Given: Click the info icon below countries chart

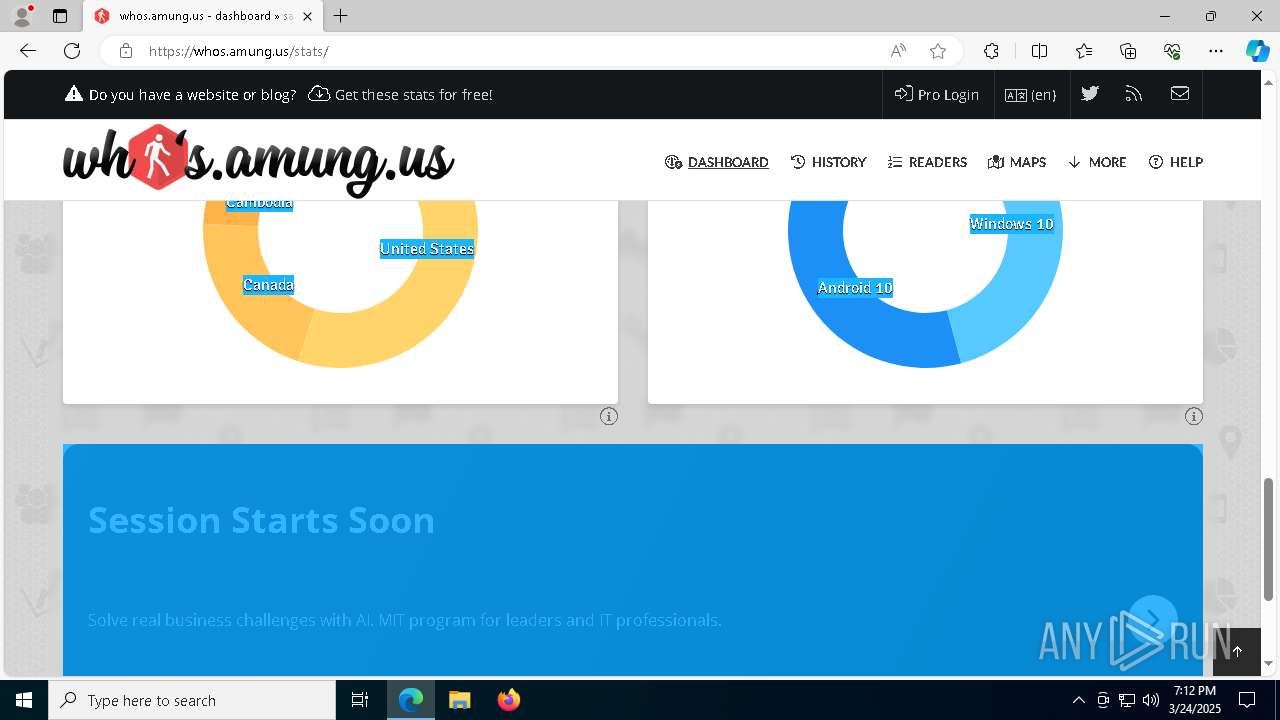Looking at the screenshot, I should tap(609, 416).
